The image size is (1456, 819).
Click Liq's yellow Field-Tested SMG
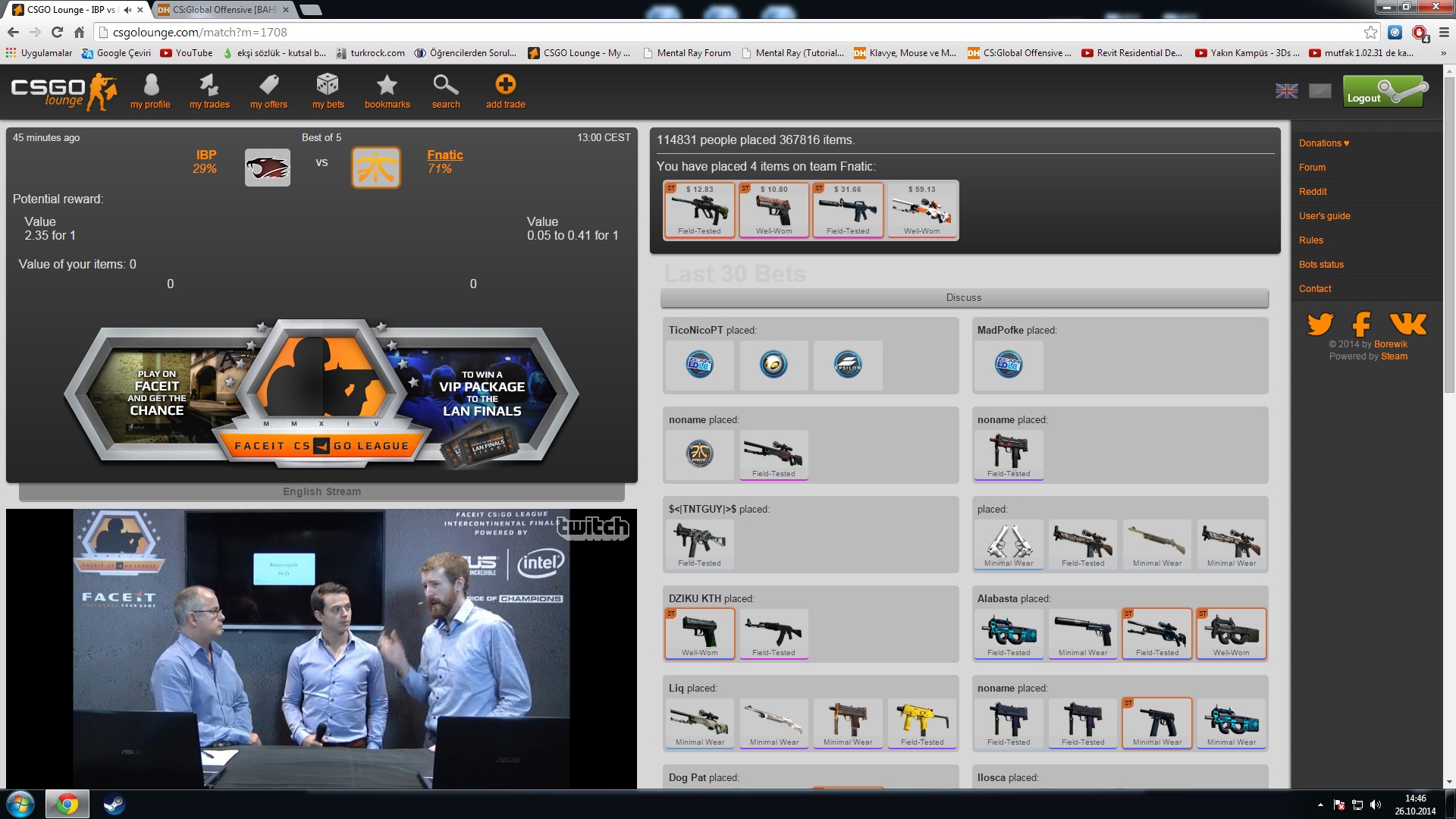pyautogui.click(x=922, y=723)
